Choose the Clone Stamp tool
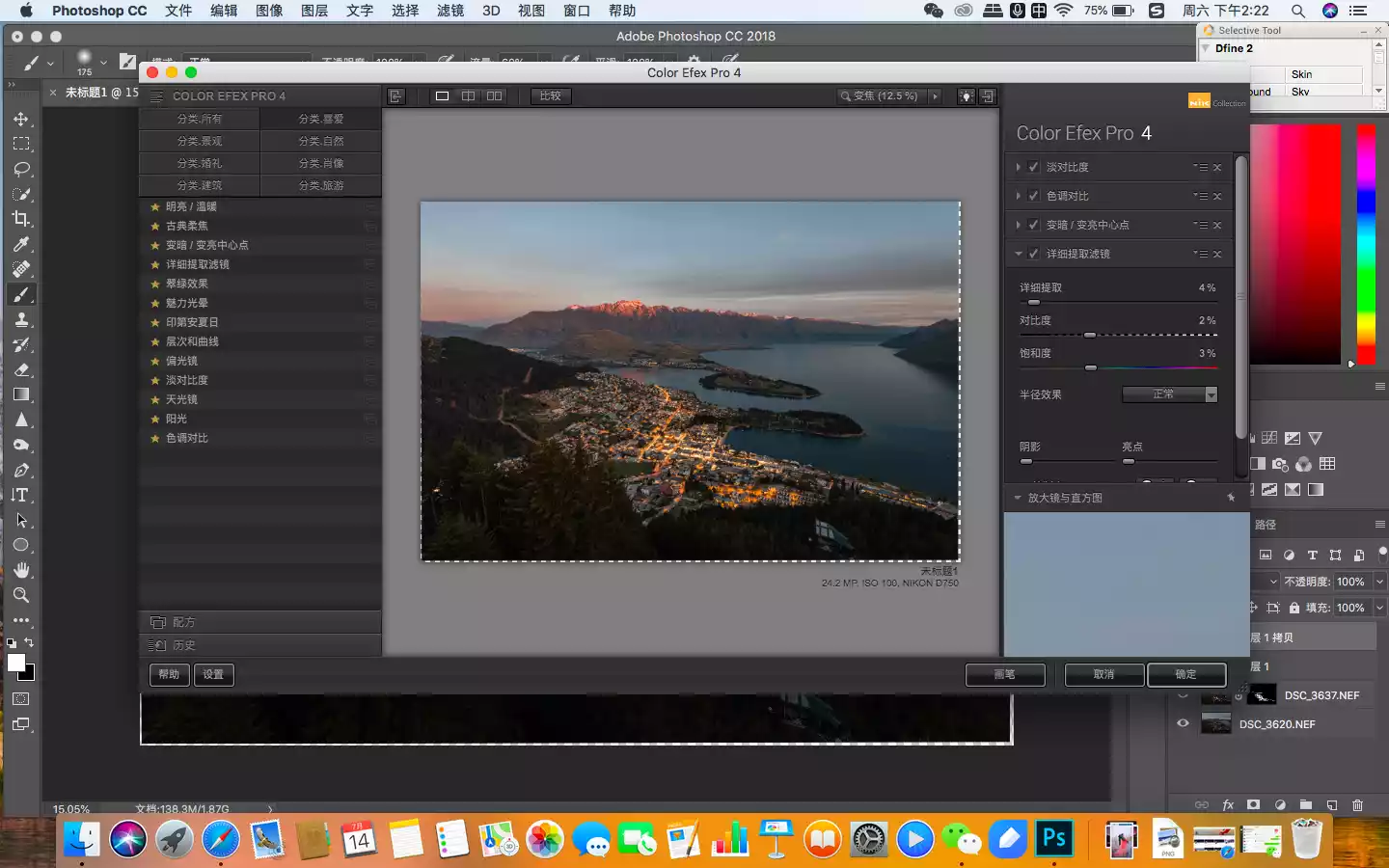1389x868 pixels. (x=21, y=319)
